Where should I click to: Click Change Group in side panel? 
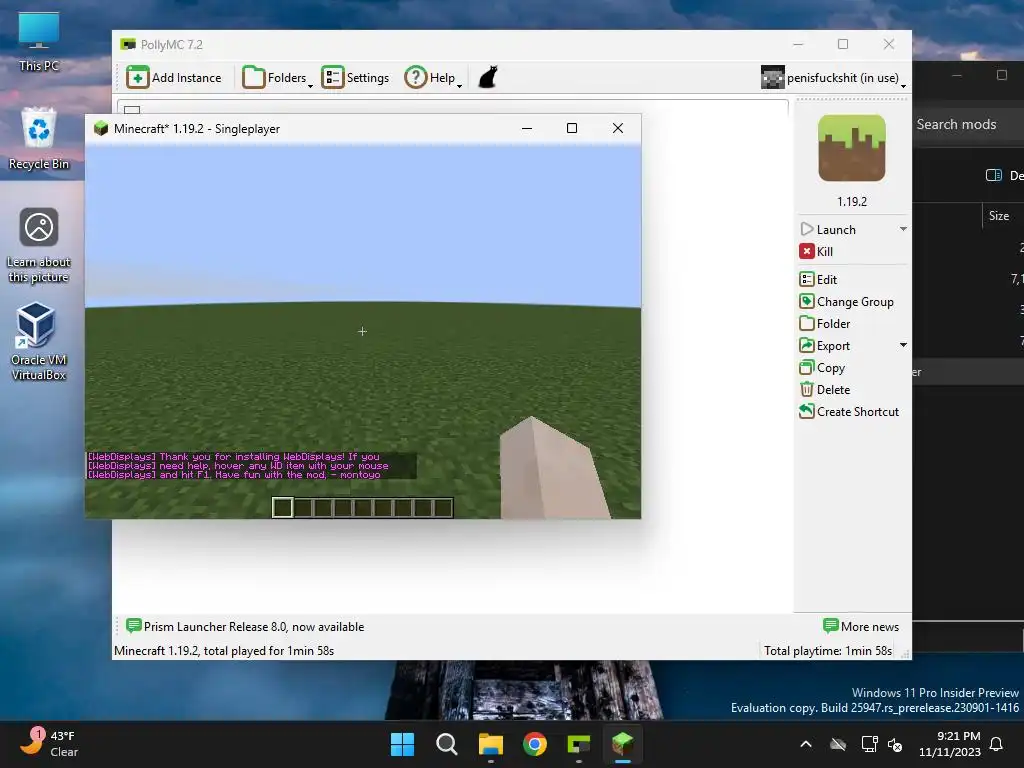coord(846,302)
